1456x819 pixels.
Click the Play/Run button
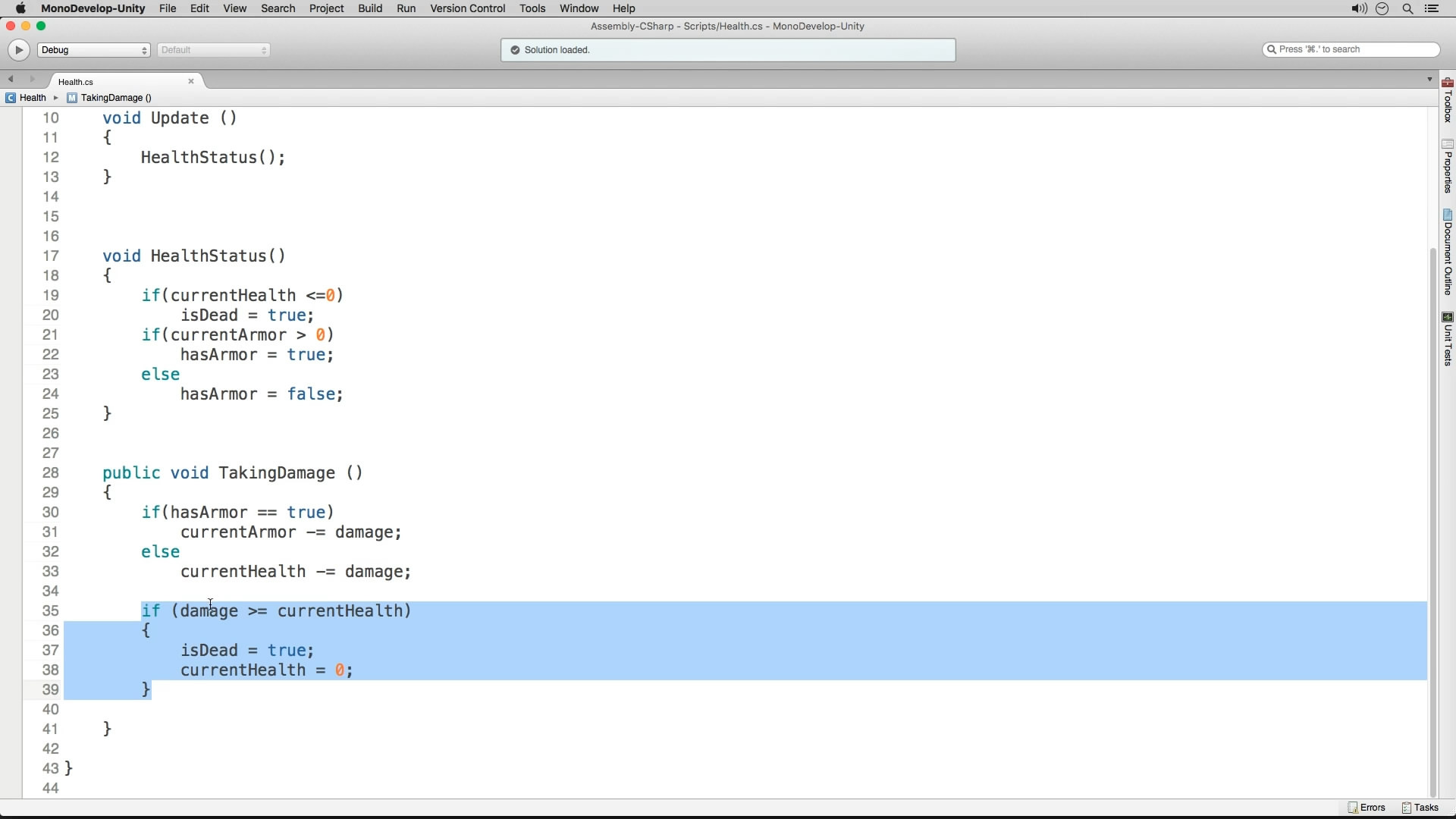(x=17, y=48)
